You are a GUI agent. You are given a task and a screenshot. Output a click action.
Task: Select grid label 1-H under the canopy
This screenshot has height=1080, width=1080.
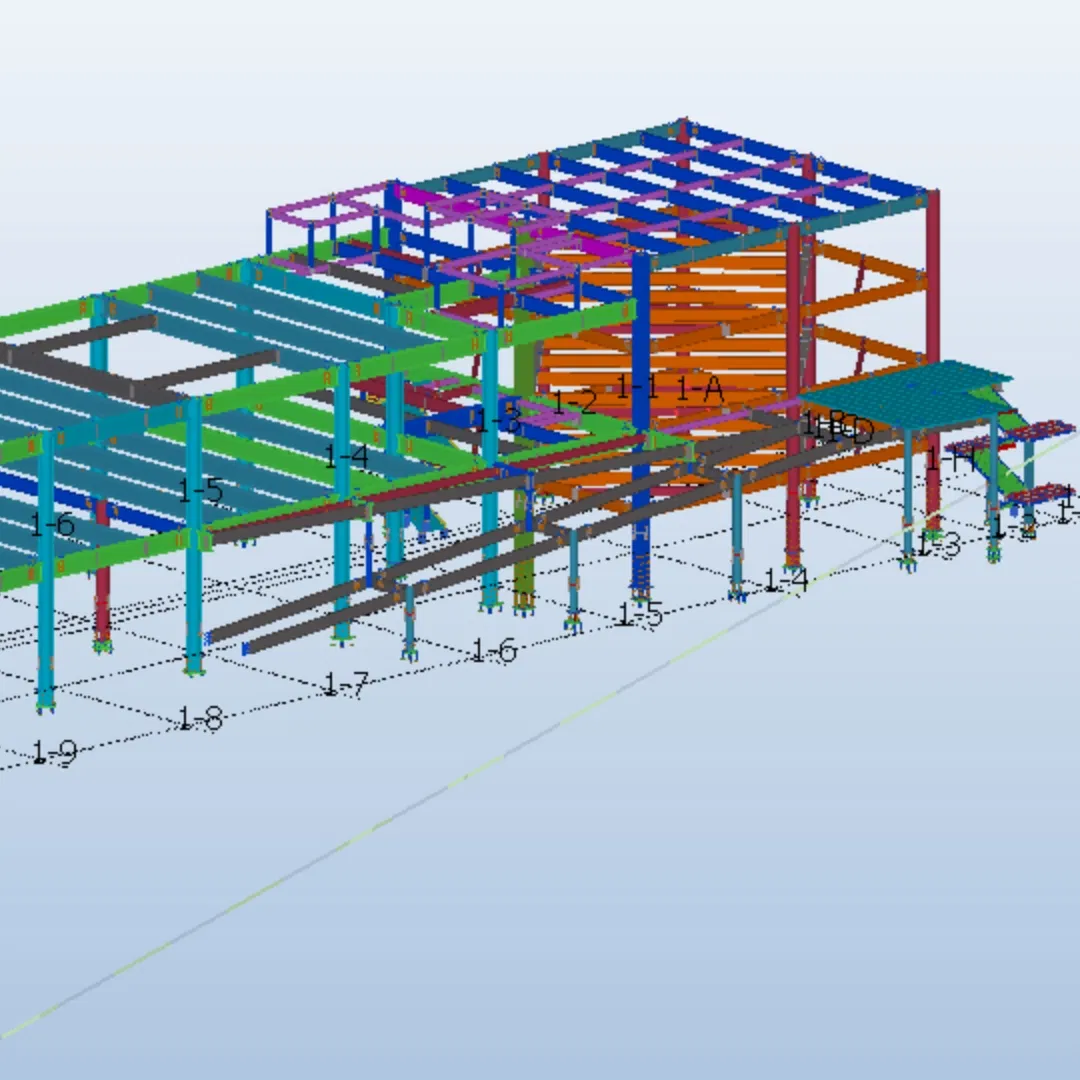[x=945, y=460]
